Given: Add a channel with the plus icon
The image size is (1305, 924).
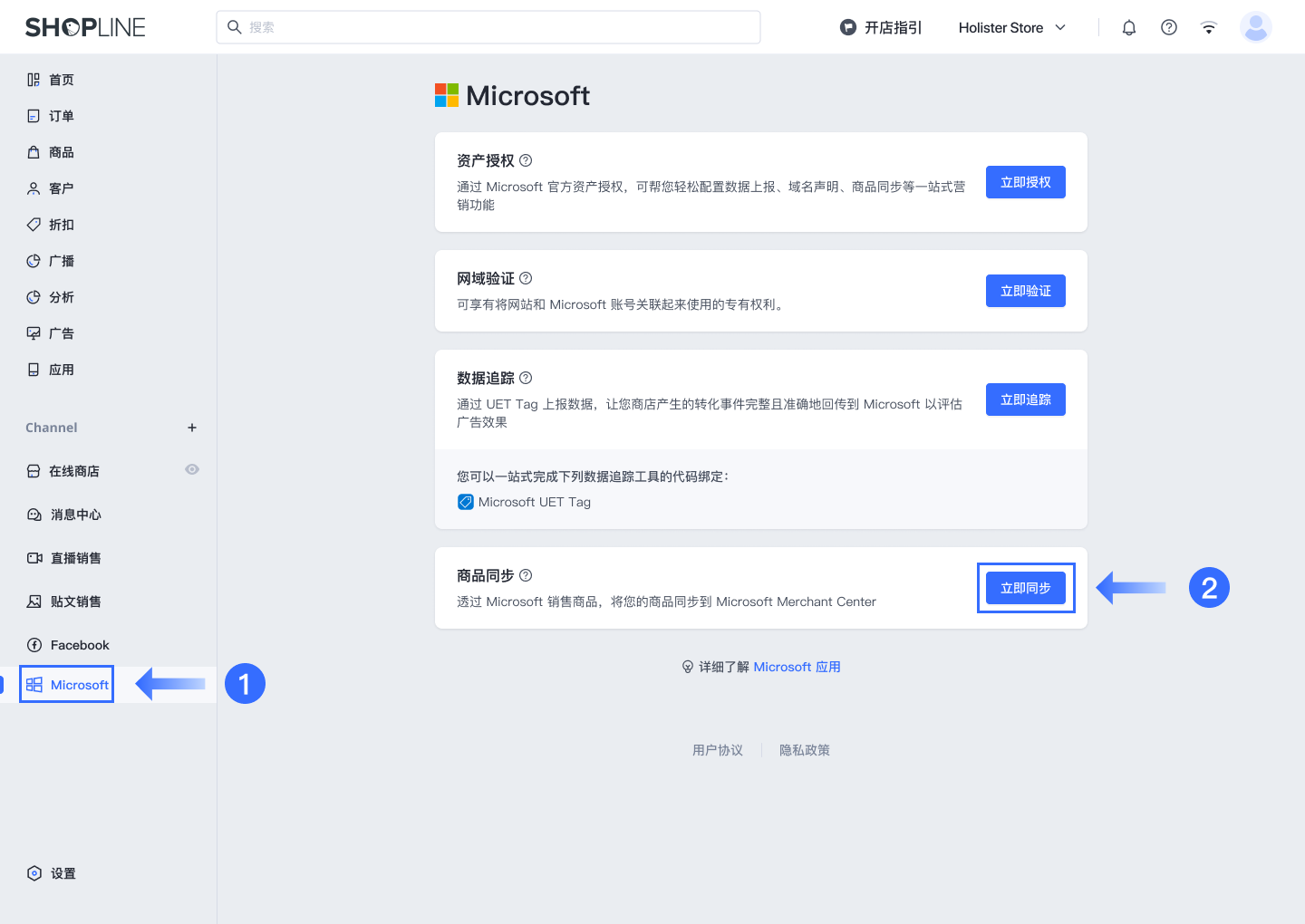Looking at the screenshot, I should [192, 428].
